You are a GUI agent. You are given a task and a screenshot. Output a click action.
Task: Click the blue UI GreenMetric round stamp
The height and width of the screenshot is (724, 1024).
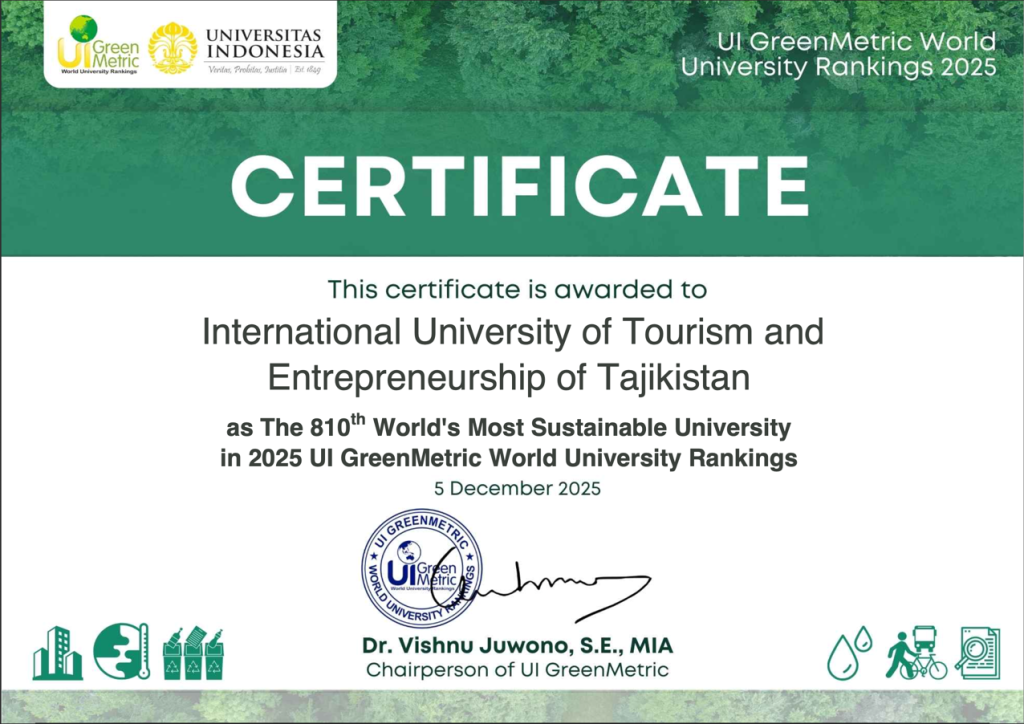420,568
